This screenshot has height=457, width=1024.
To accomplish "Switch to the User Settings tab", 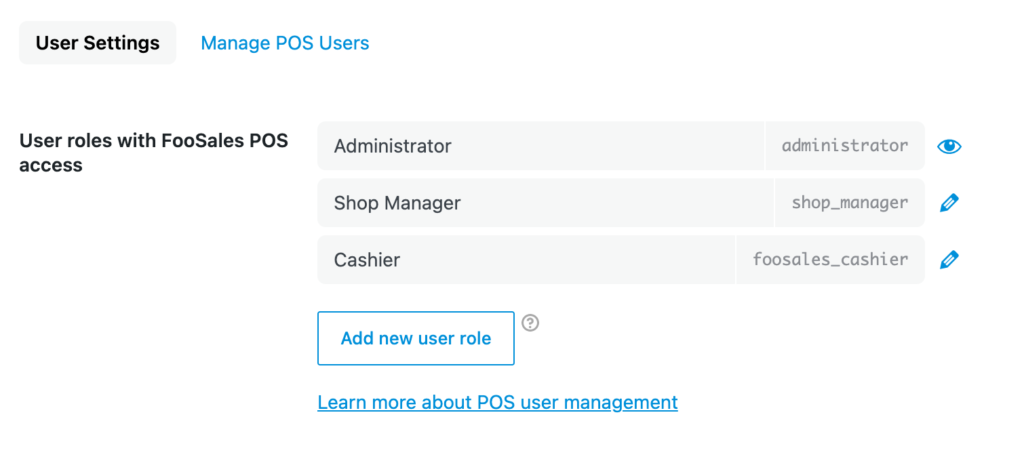I will [x=97, y=43].
